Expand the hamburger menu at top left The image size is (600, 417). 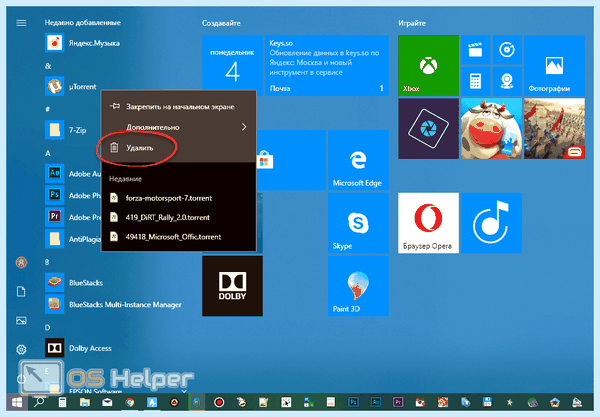(21, 23)
